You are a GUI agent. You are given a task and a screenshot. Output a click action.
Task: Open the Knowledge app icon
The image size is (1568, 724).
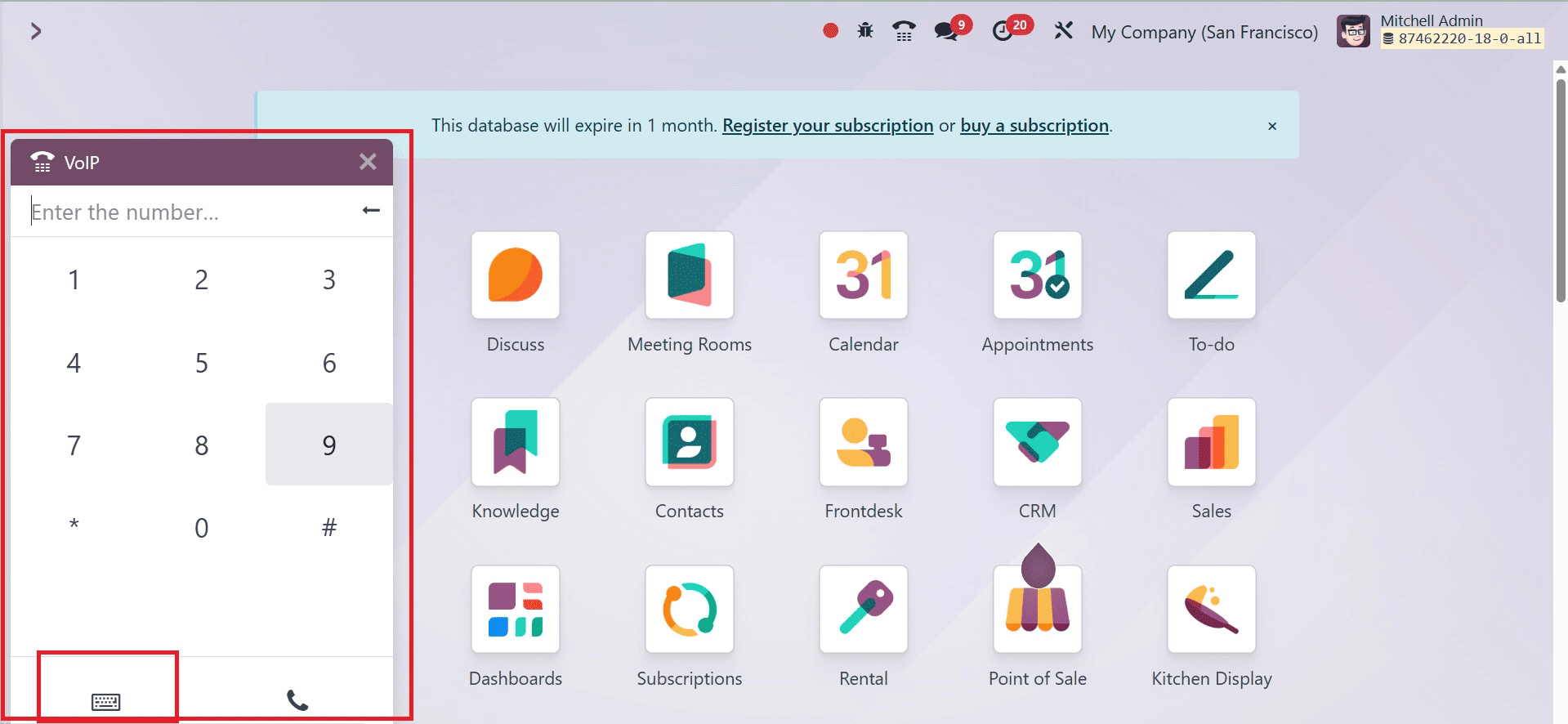[x=515, y=442]
